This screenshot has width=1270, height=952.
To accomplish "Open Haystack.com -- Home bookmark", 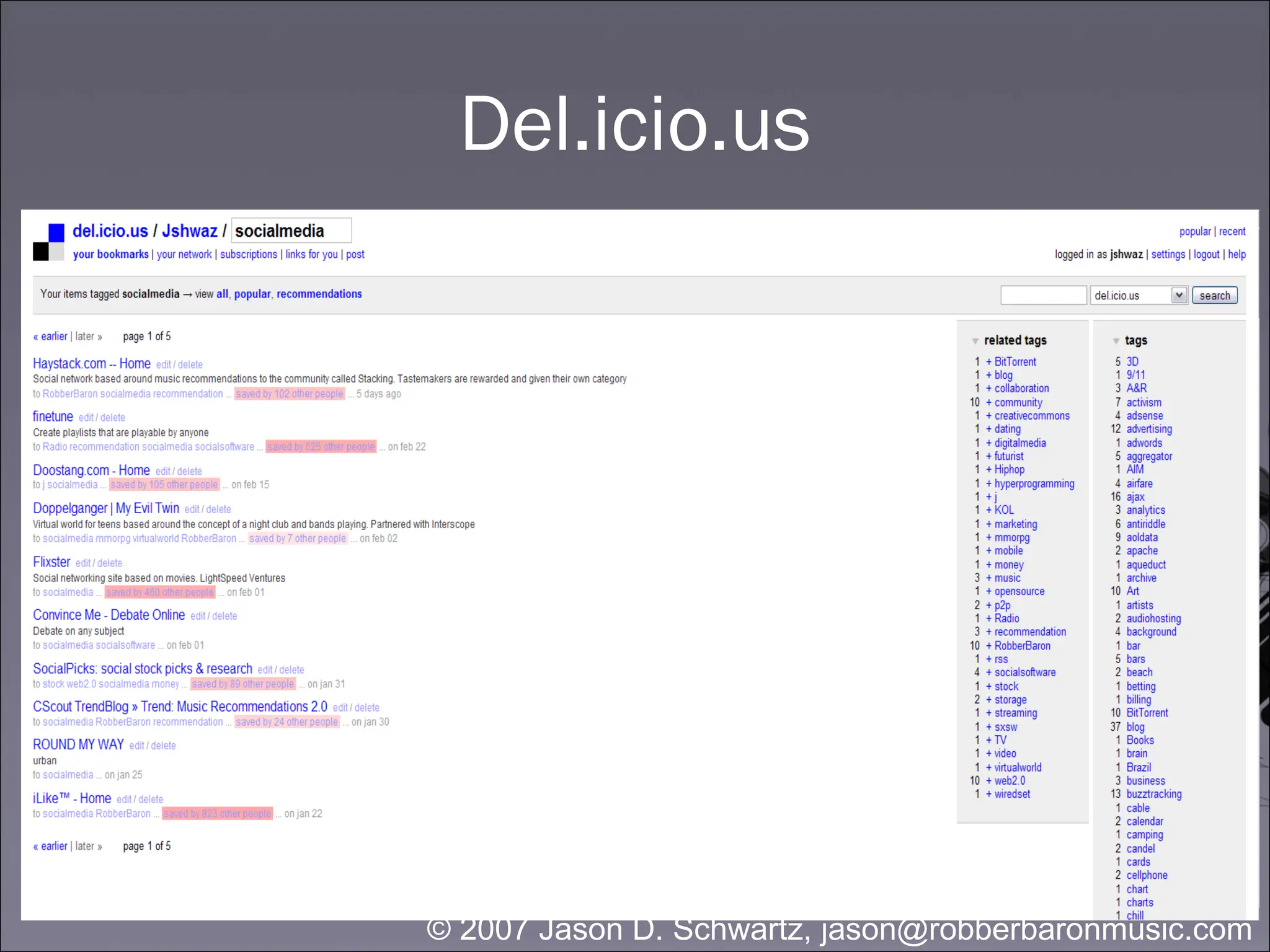I will coord(92,364).
